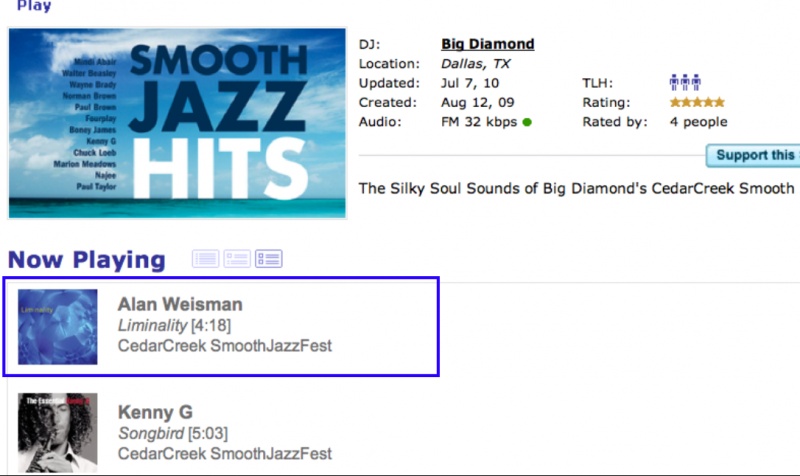
Task: Click the Songbird track title
Action: click(x=147, y=434)
